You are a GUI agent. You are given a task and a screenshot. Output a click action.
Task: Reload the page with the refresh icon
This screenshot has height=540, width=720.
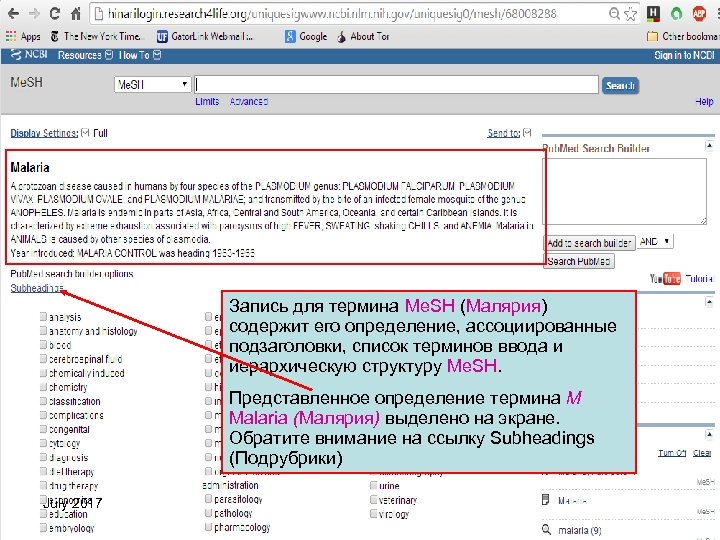[x=55, y=14]
